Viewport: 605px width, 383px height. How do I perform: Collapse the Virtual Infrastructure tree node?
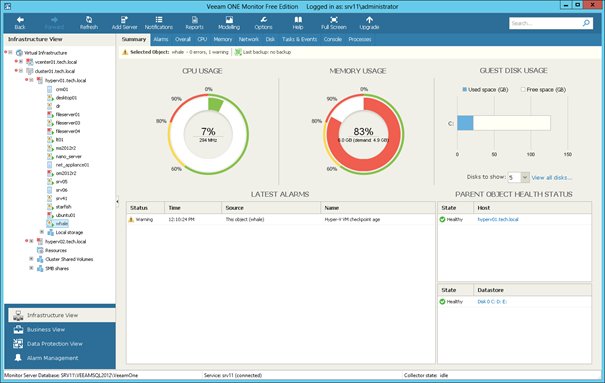11,52
